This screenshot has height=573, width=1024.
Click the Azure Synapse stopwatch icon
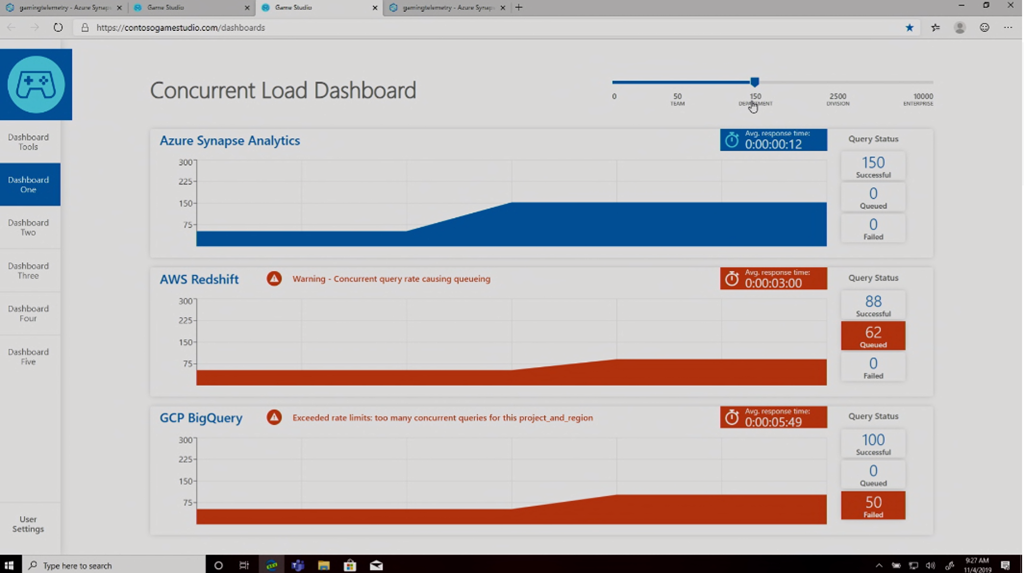[x=732, y=140]
